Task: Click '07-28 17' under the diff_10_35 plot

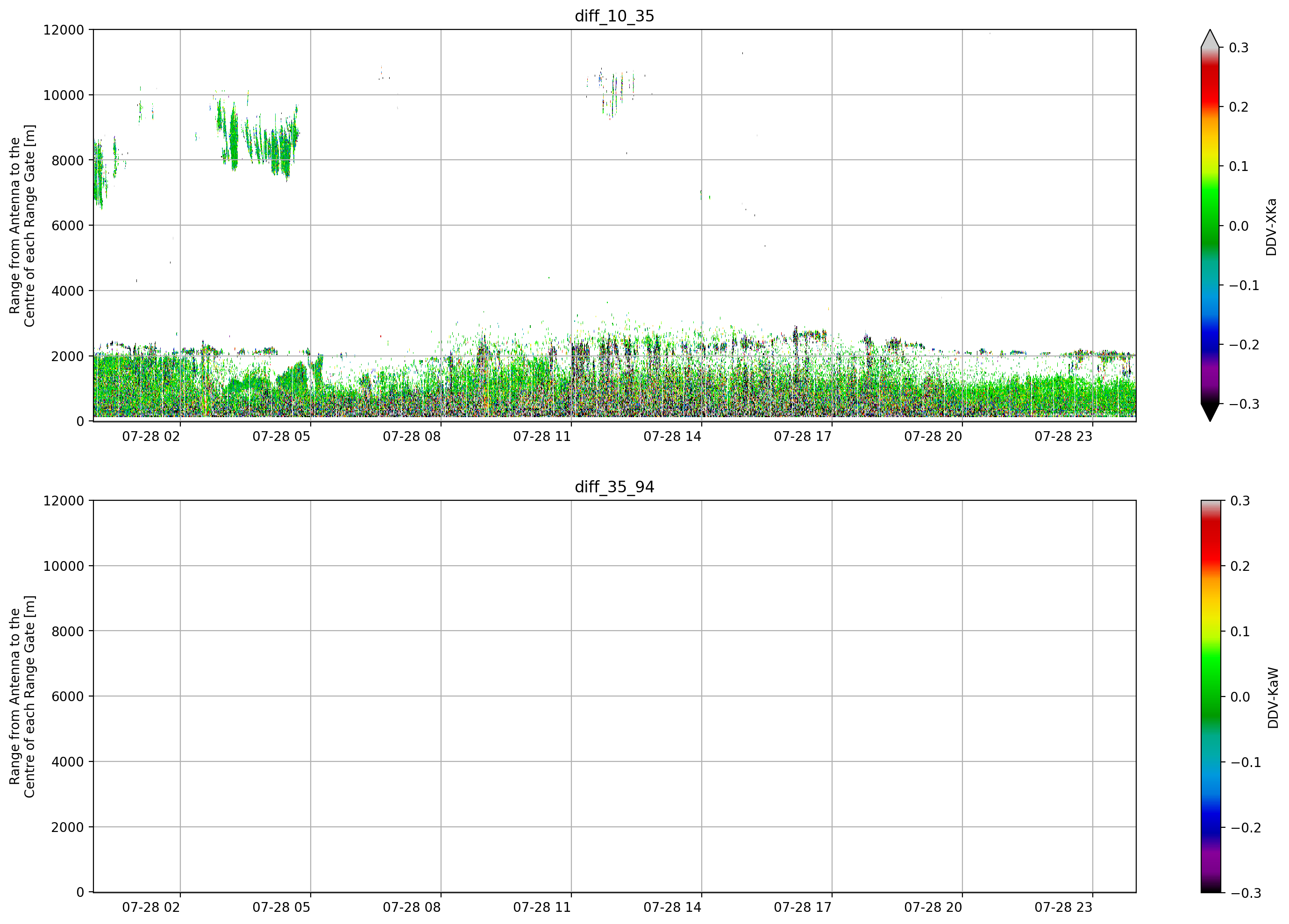Action: click(803, 436)
